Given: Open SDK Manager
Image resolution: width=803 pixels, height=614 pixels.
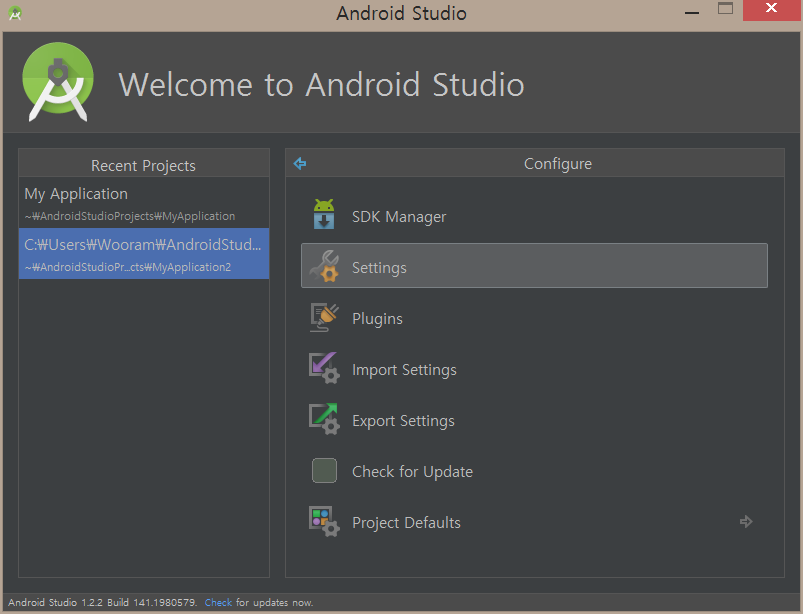Looking at the screenshot, I should click(x=534, y=216).
